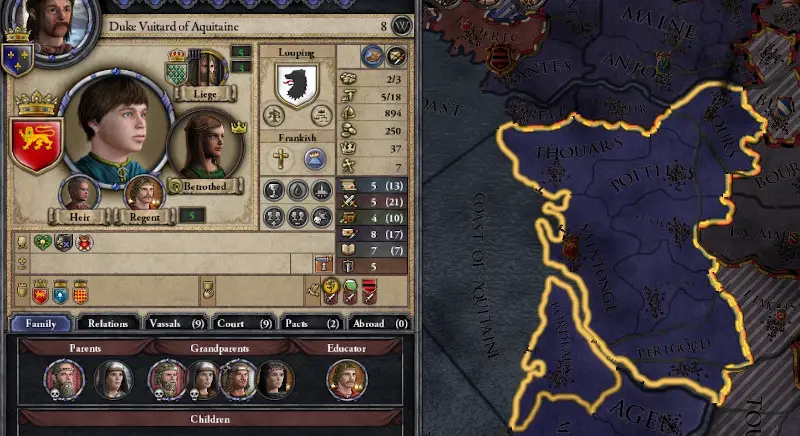This screenshot has width=800, height=436.
Task: Click the goblet ambition icon
Action: coord(273,191)
